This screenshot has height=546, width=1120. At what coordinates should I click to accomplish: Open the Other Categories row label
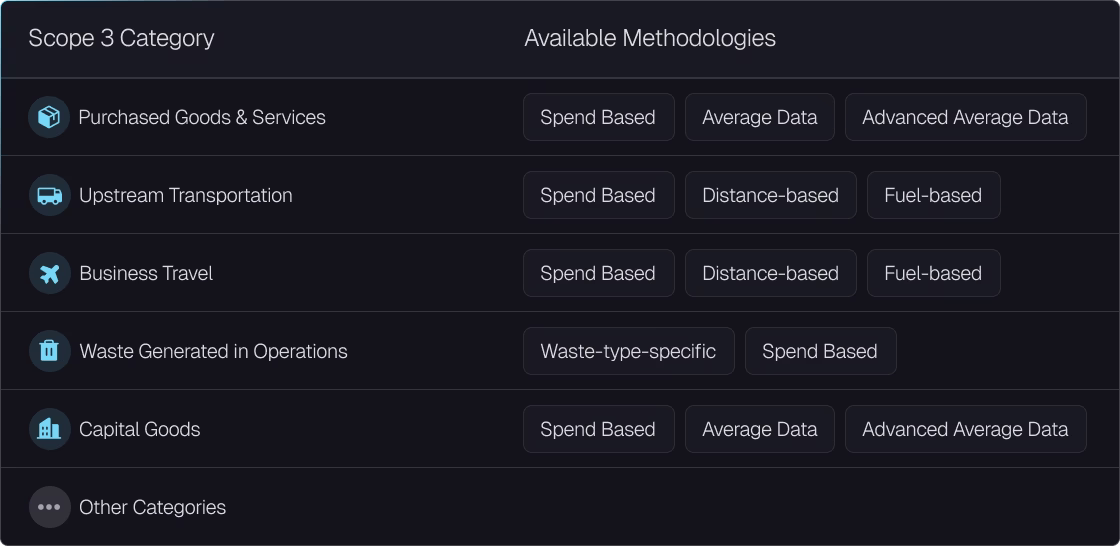click(x=153, y=507)
